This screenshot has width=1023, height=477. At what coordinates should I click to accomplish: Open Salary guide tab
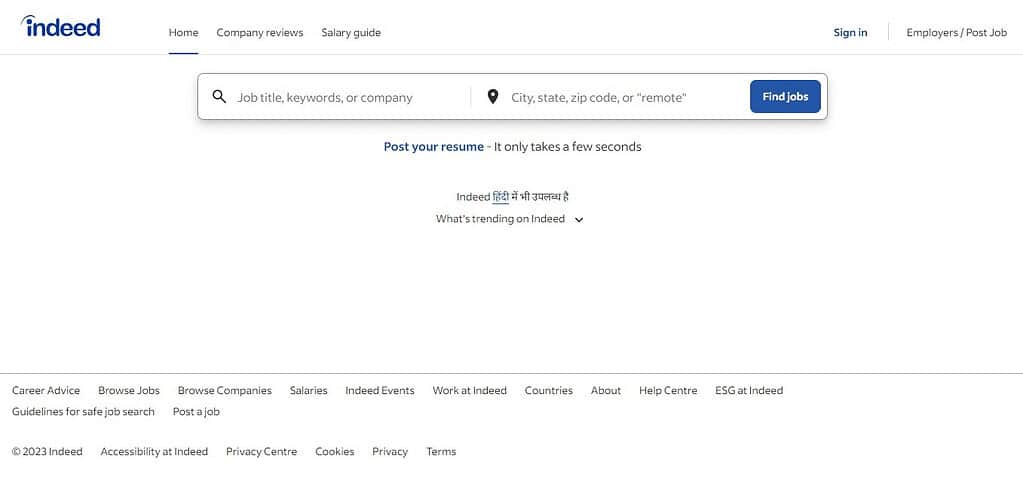coord(351,33)
